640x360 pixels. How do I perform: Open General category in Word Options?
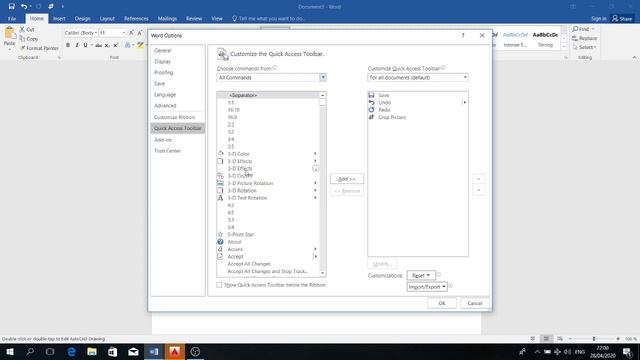tap(178, 51)
